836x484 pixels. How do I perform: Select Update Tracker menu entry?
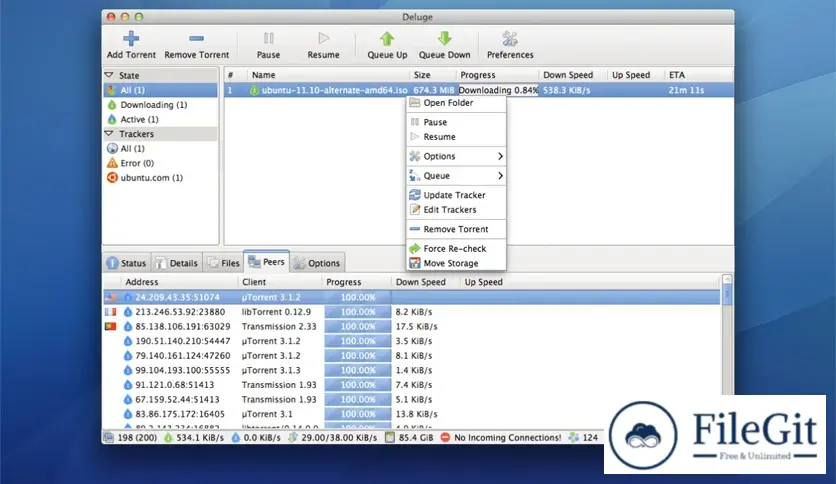click(x=456, y=195)
